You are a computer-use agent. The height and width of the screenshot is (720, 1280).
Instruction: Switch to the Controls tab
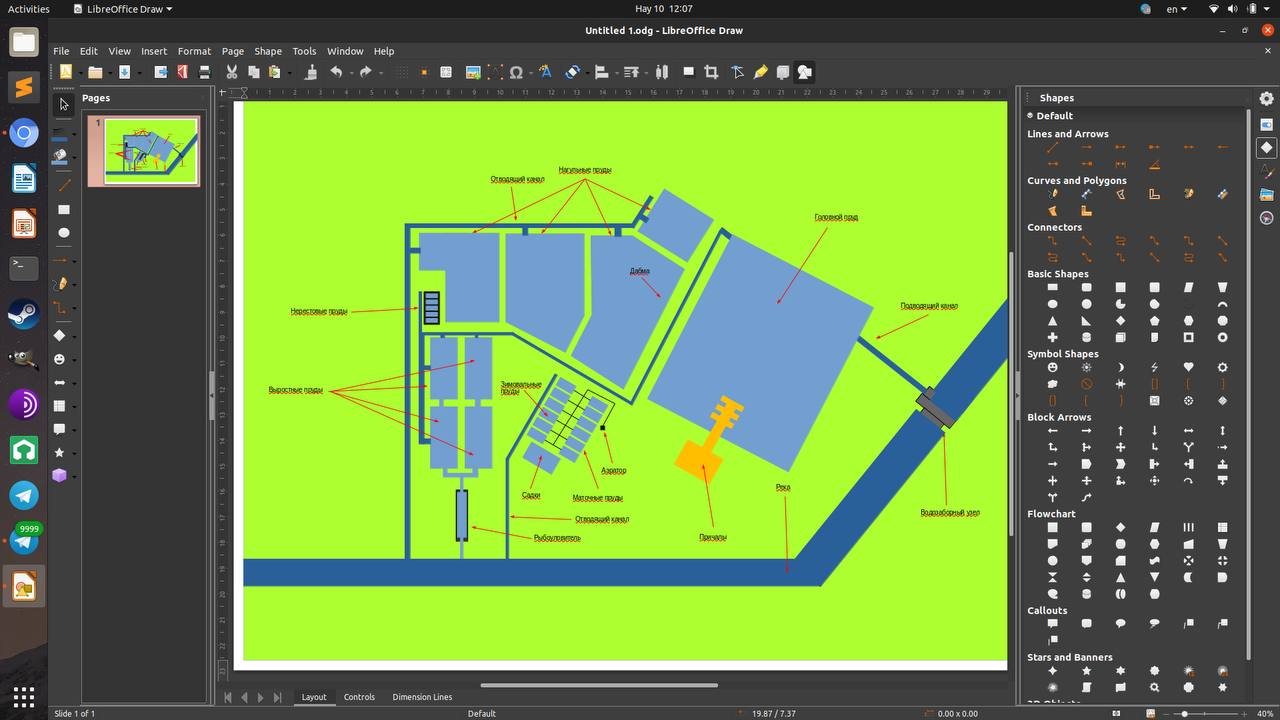(x=359, y=697)
